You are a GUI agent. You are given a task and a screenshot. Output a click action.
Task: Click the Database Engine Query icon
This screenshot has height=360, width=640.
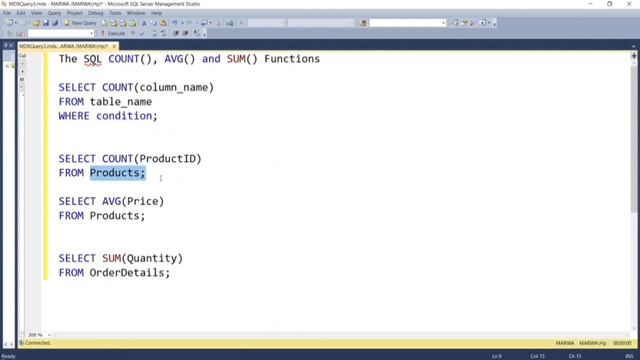click(104, 23)
